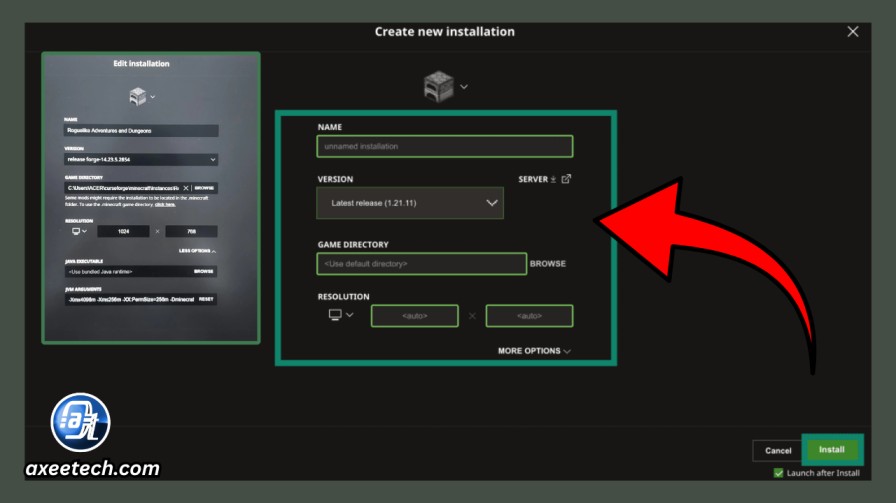Follow the 'click here' link in Edit installation
The height and width of the screenshot is (503, 896).
point(165,204)
